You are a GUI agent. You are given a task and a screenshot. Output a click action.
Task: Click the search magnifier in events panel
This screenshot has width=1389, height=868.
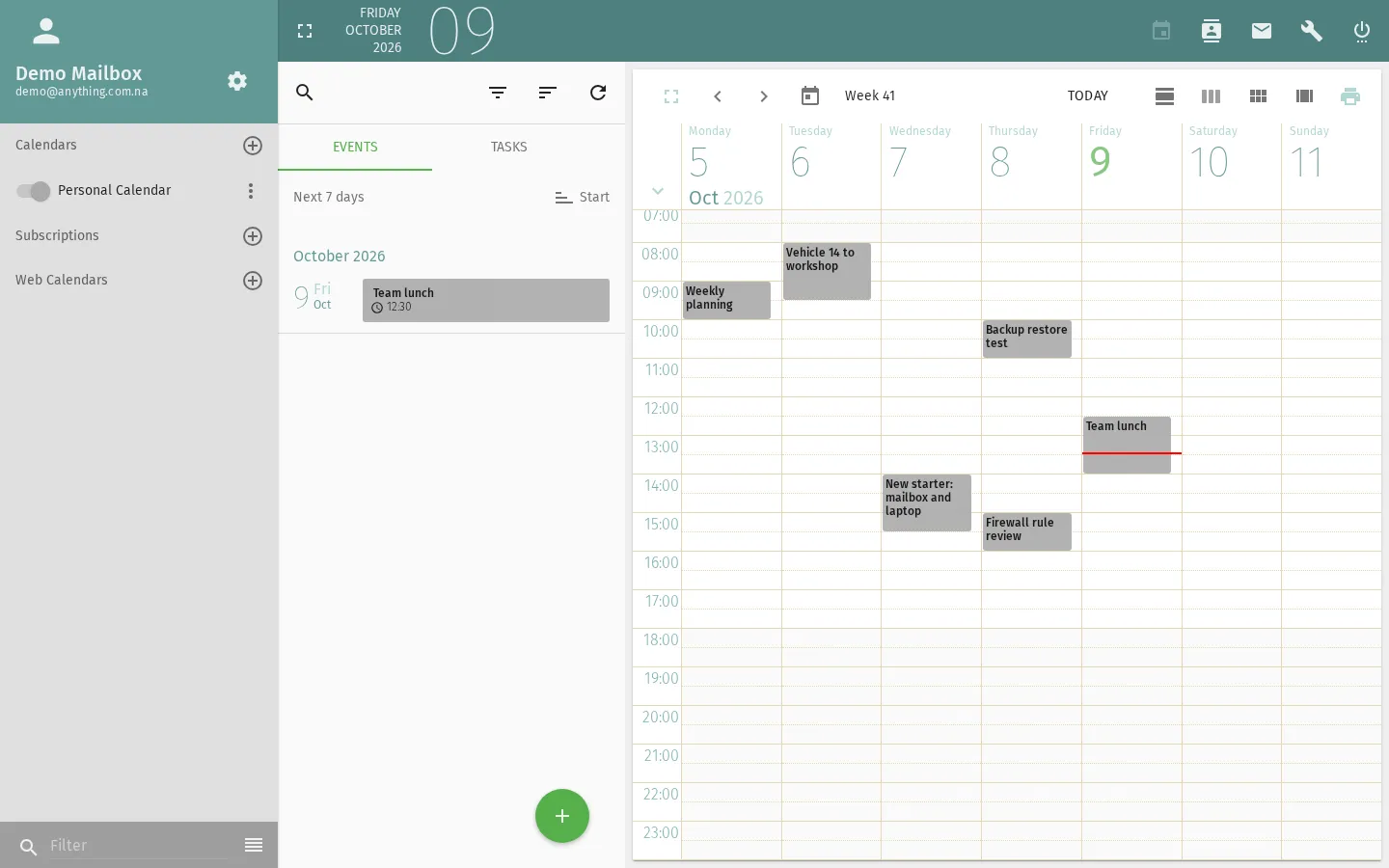click(305, 93)
